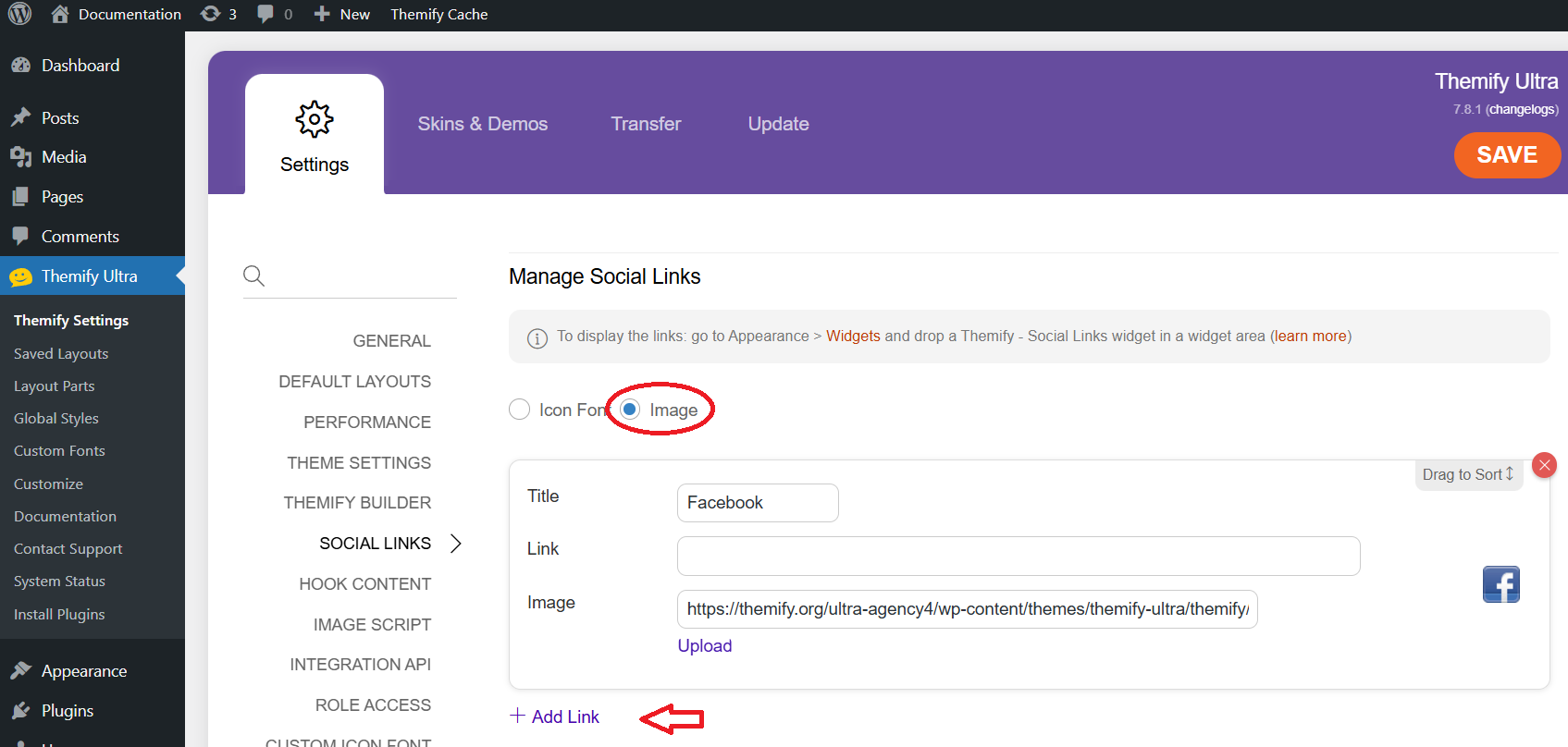Open the WordPress logo menu
The height and width of the screenshot is (747, 1568).
(x=19, y=14)
